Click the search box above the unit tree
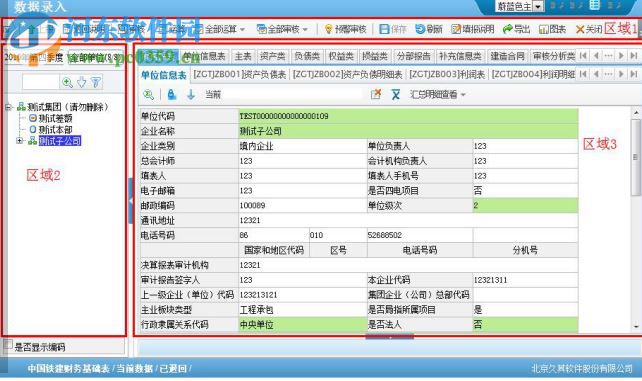This screenshot has width=642, height=381. [41, 82]
